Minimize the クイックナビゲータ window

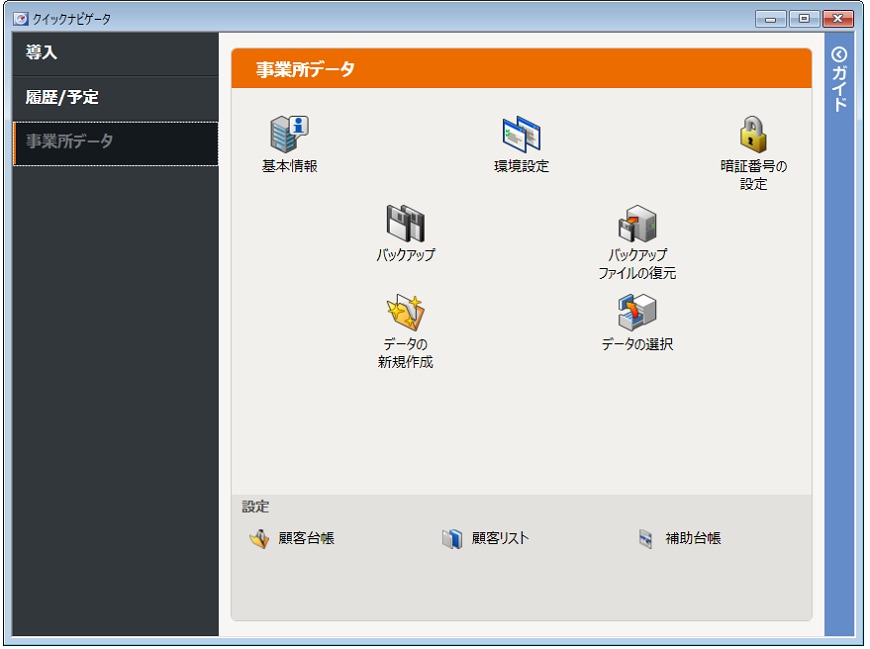coord(770,19)
